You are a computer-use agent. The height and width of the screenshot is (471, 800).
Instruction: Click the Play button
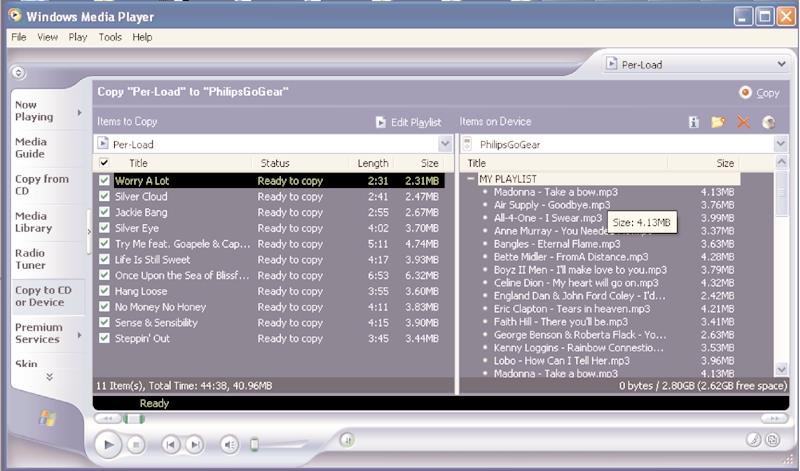[x=108, y=444]
